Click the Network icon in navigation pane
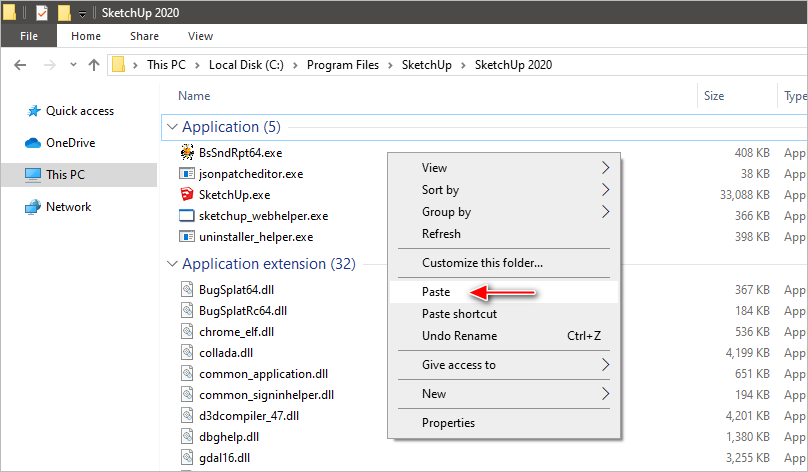The height and width of the screenshot is (472, 808). pos(33,207)
